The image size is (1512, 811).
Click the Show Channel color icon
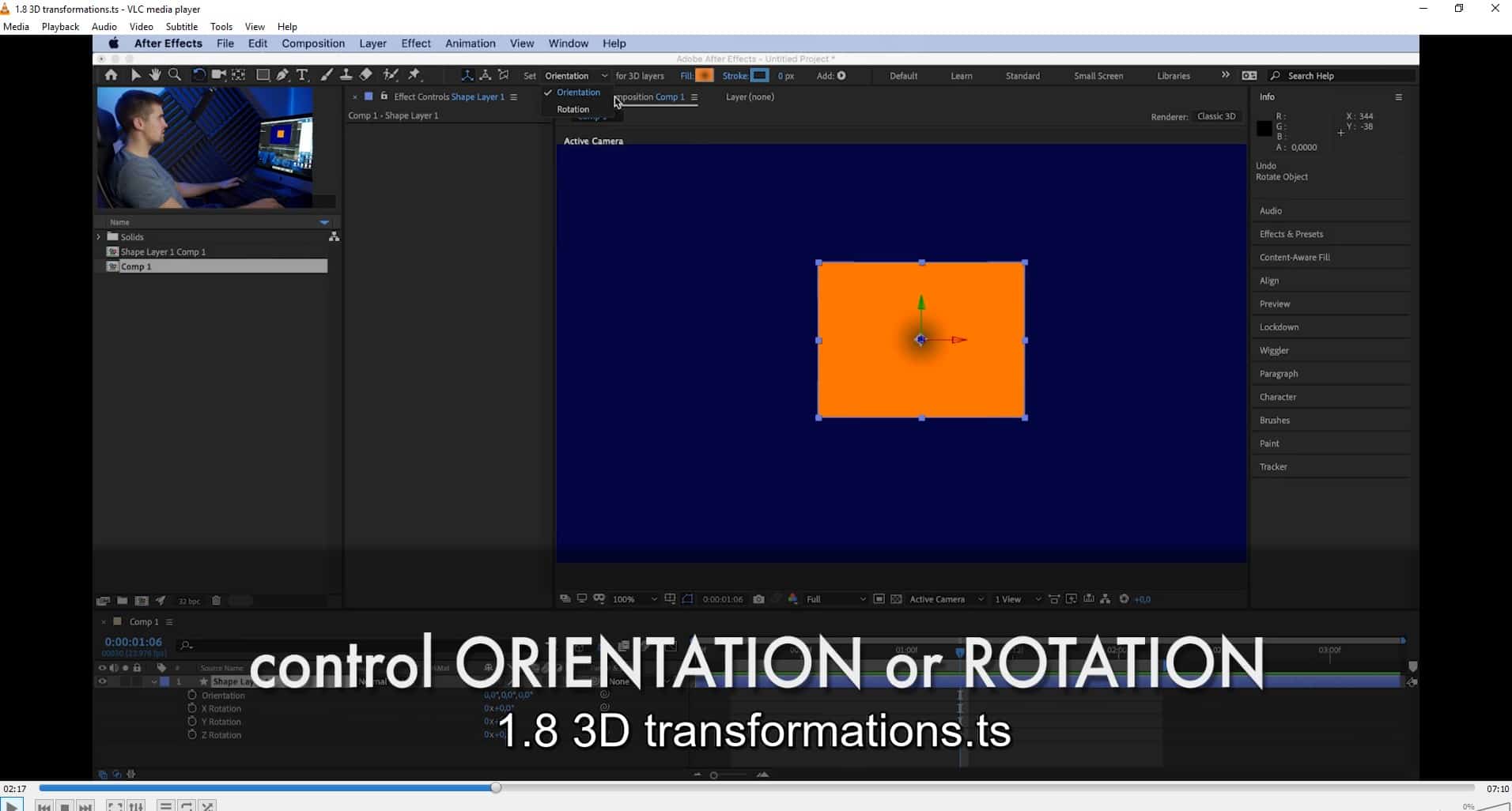click(x=792, y=599)
